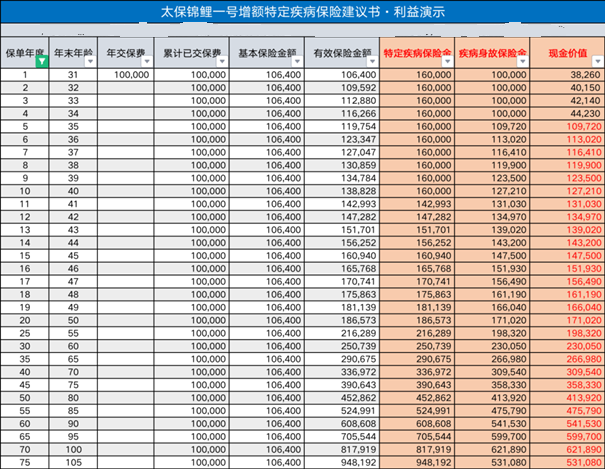Image resolution: width=605 pixels, height=469 pixels.
Task: Open the 有效保险金额 column filter dropdown
Action: tap(372, 61)
